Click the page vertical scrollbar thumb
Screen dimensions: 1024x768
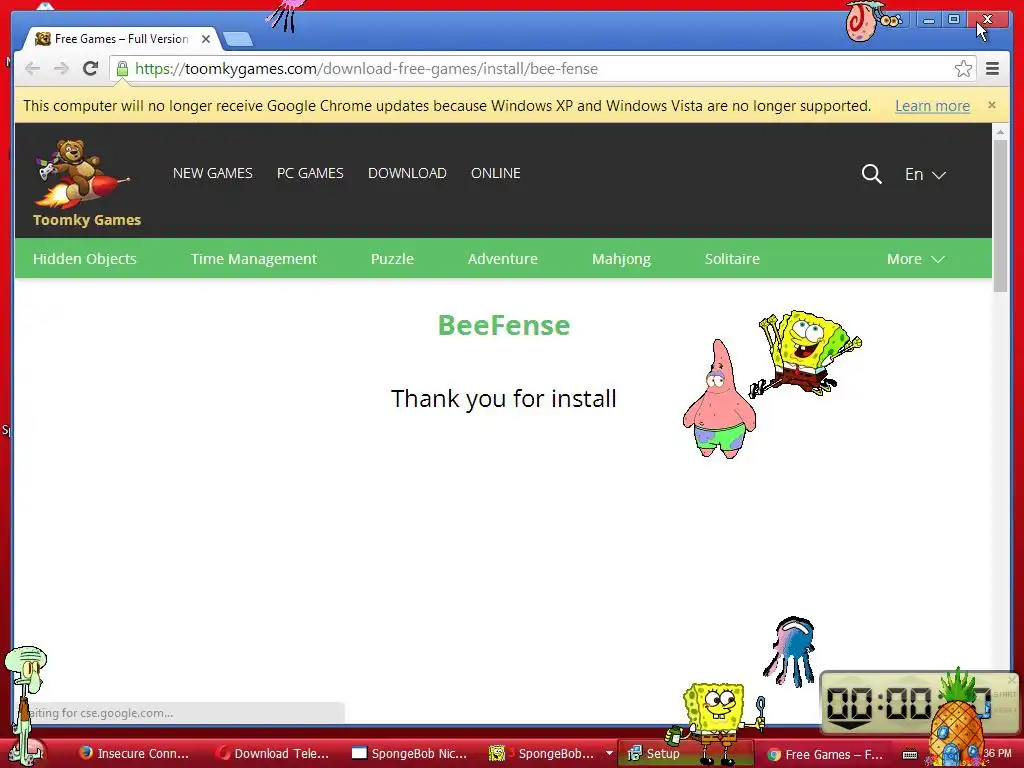tap(1000, 216)
